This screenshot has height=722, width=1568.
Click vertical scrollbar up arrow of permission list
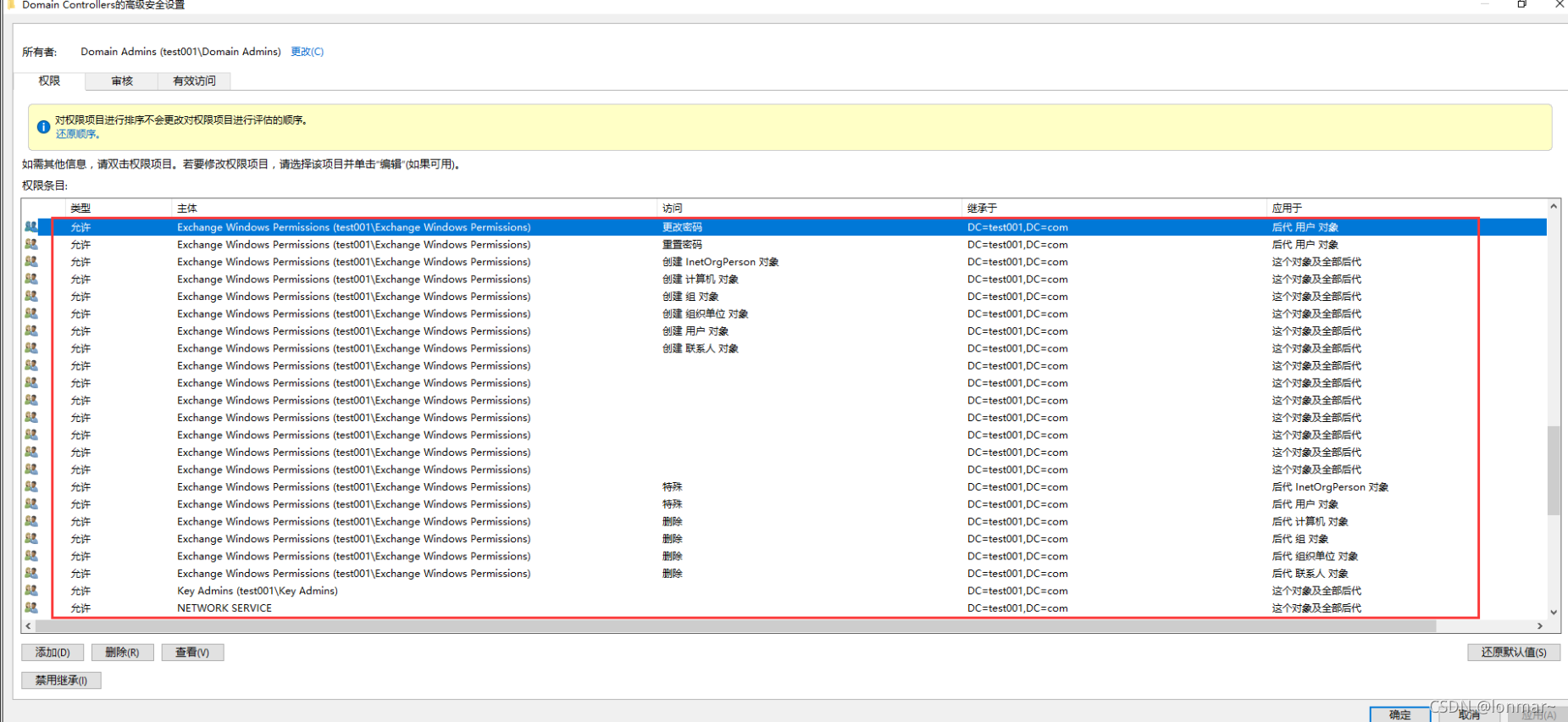tap(1554, 207)
